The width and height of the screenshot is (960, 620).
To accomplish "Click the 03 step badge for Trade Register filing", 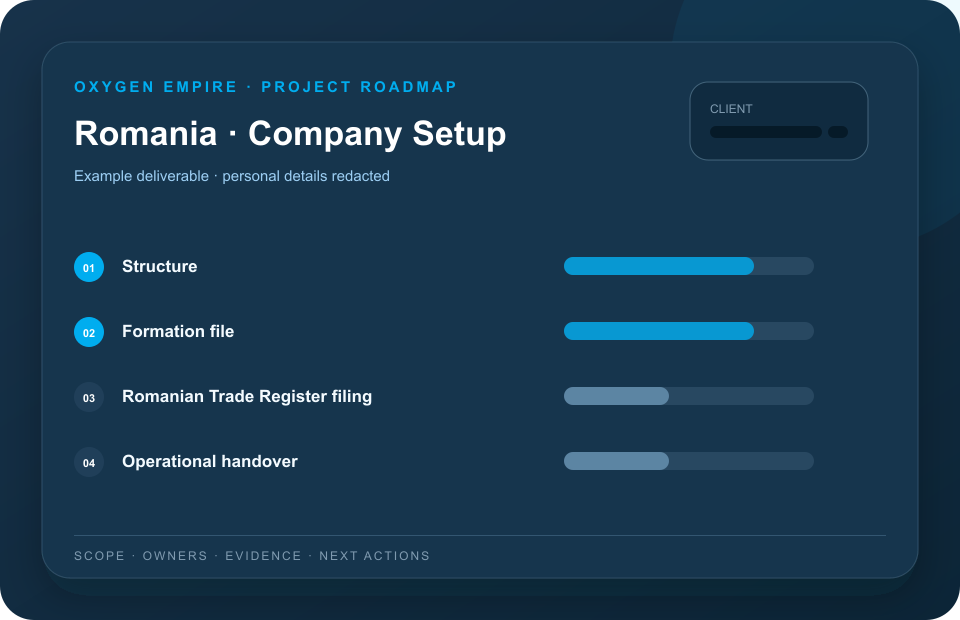I will 89,397.
